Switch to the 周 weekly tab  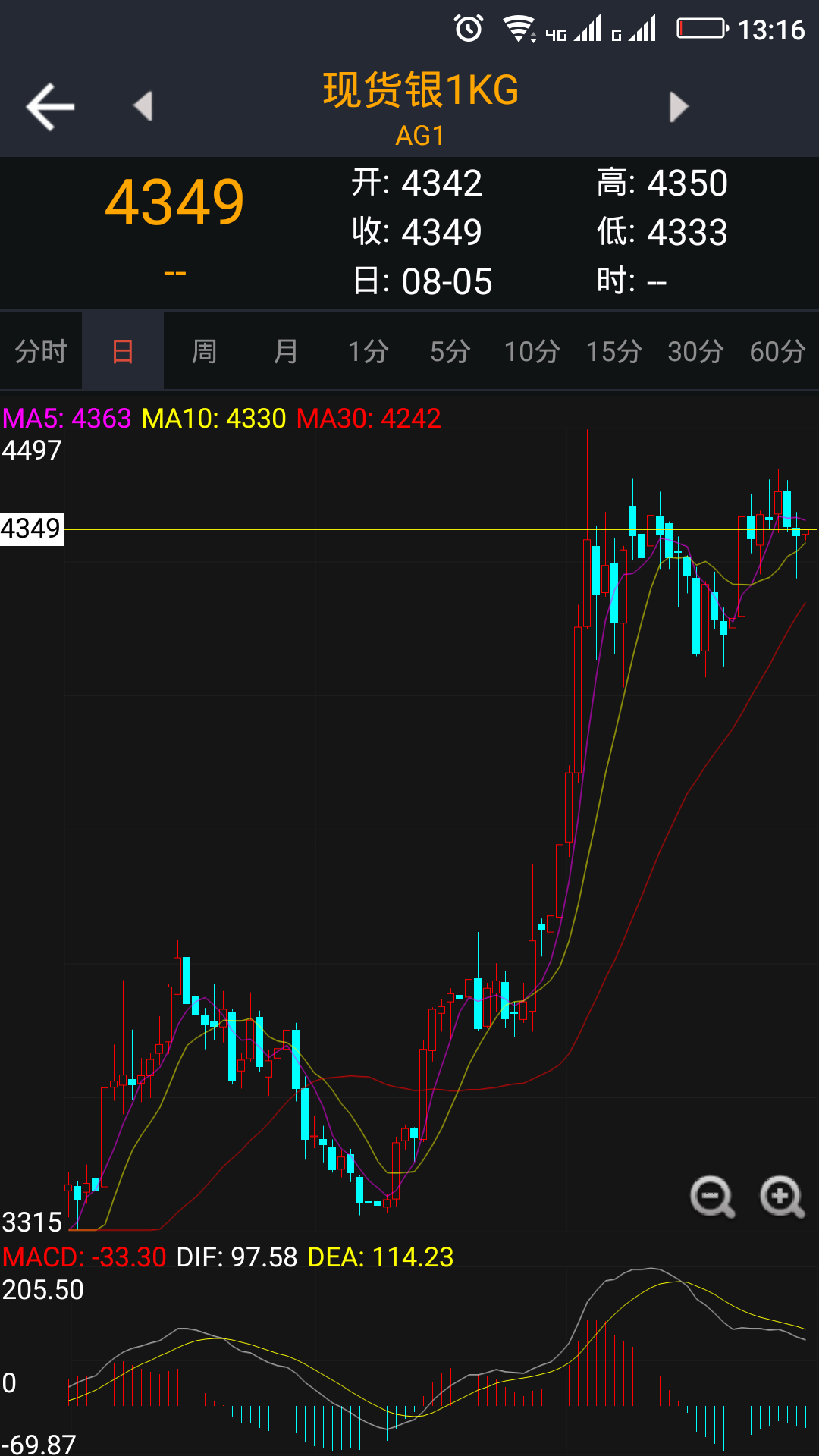click(x=204, y=351)
